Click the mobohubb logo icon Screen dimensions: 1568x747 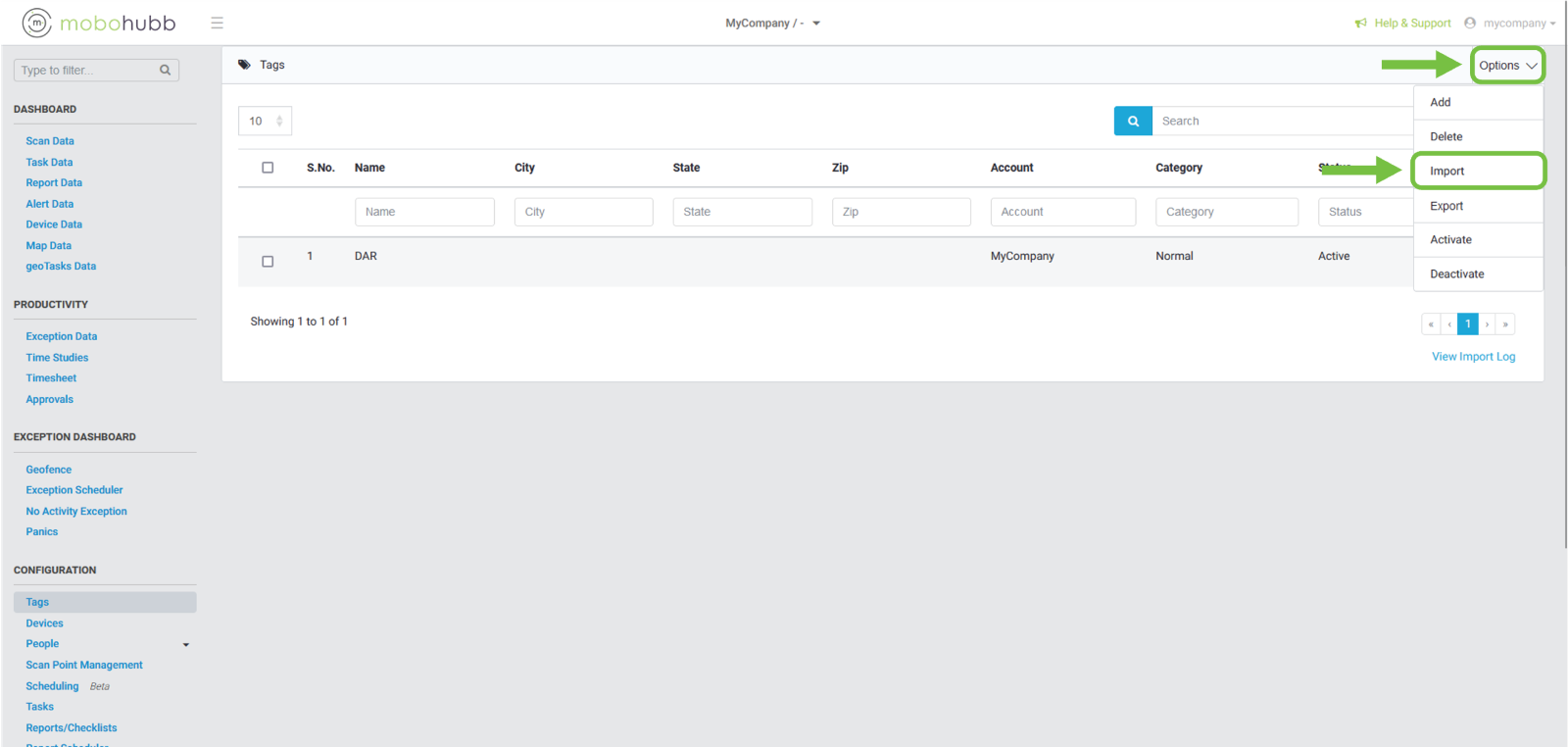tap(36, 23)
